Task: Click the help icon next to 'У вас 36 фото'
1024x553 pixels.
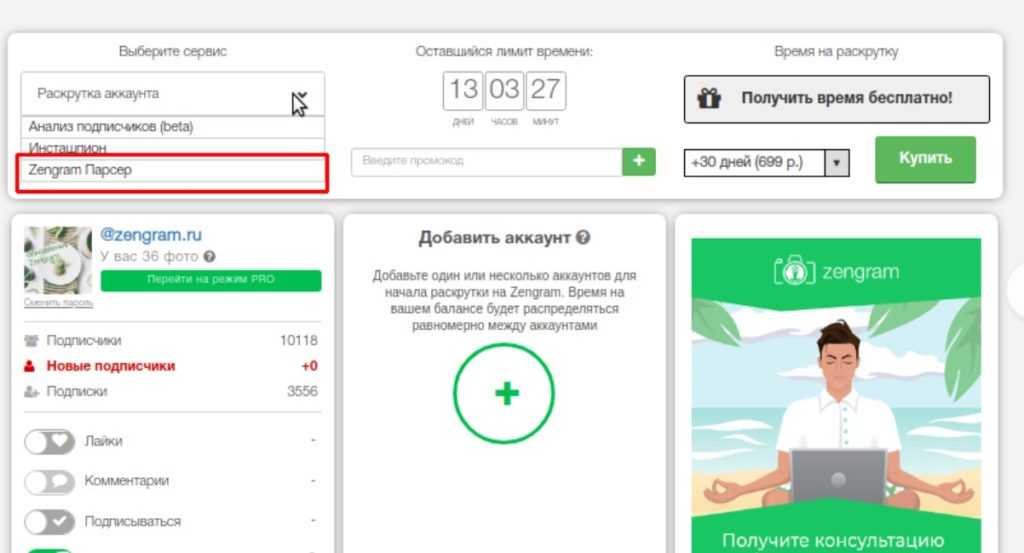Action: click(x=209, y=257)
